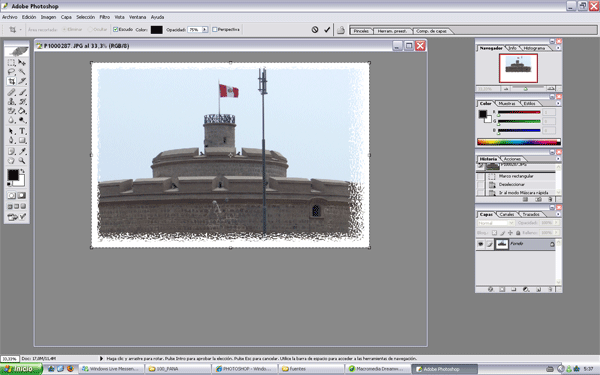Select the Dodge tool
This screenshot has height=375, width=600.
(x=22, y=120)
